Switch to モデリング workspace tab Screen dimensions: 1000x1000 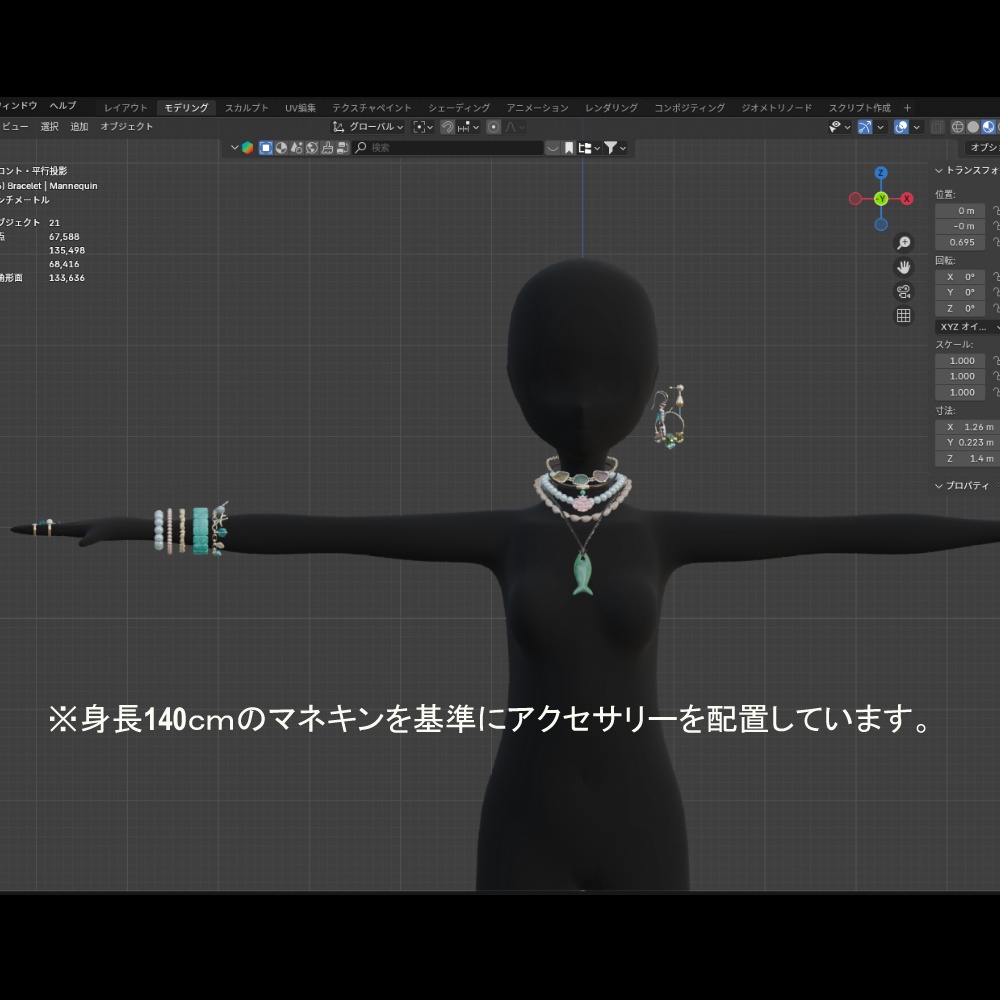186,108
